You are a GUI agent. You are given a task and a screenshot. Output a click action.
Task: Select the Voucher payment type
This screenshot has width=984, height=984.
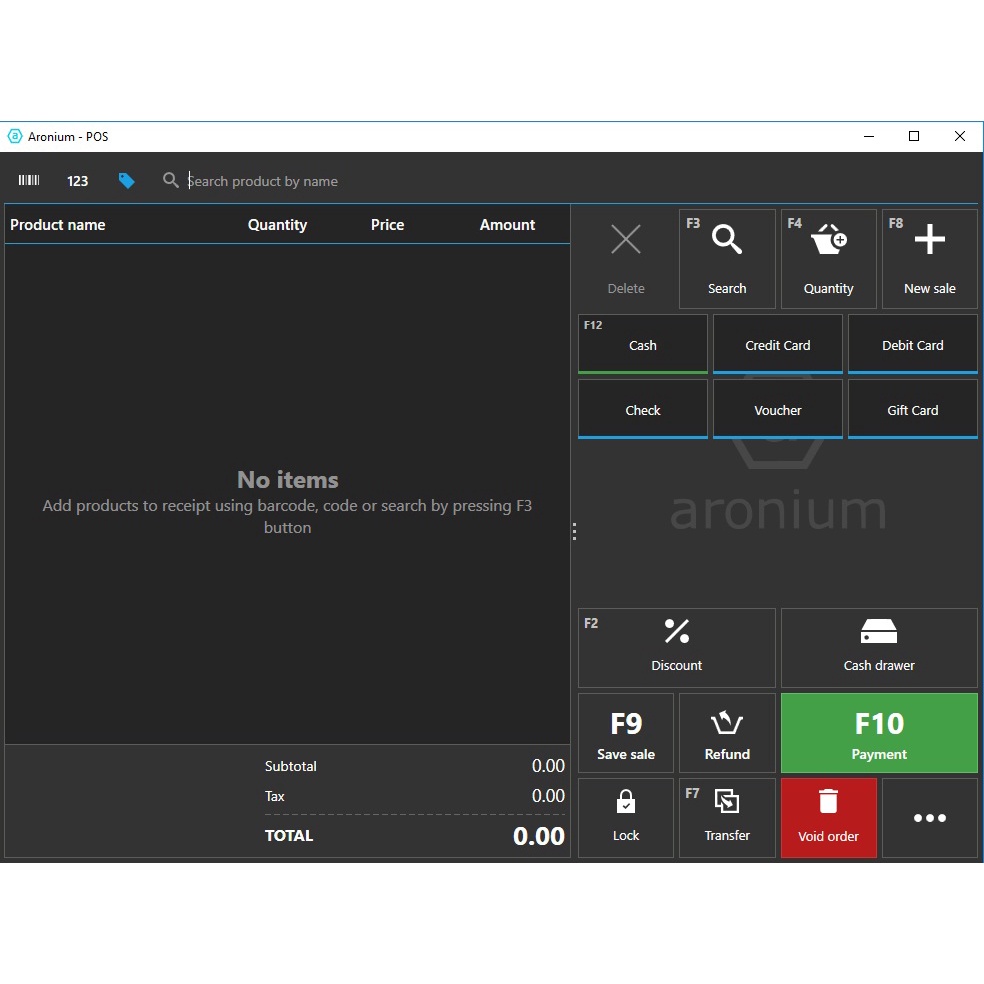[x=777, y=409]
